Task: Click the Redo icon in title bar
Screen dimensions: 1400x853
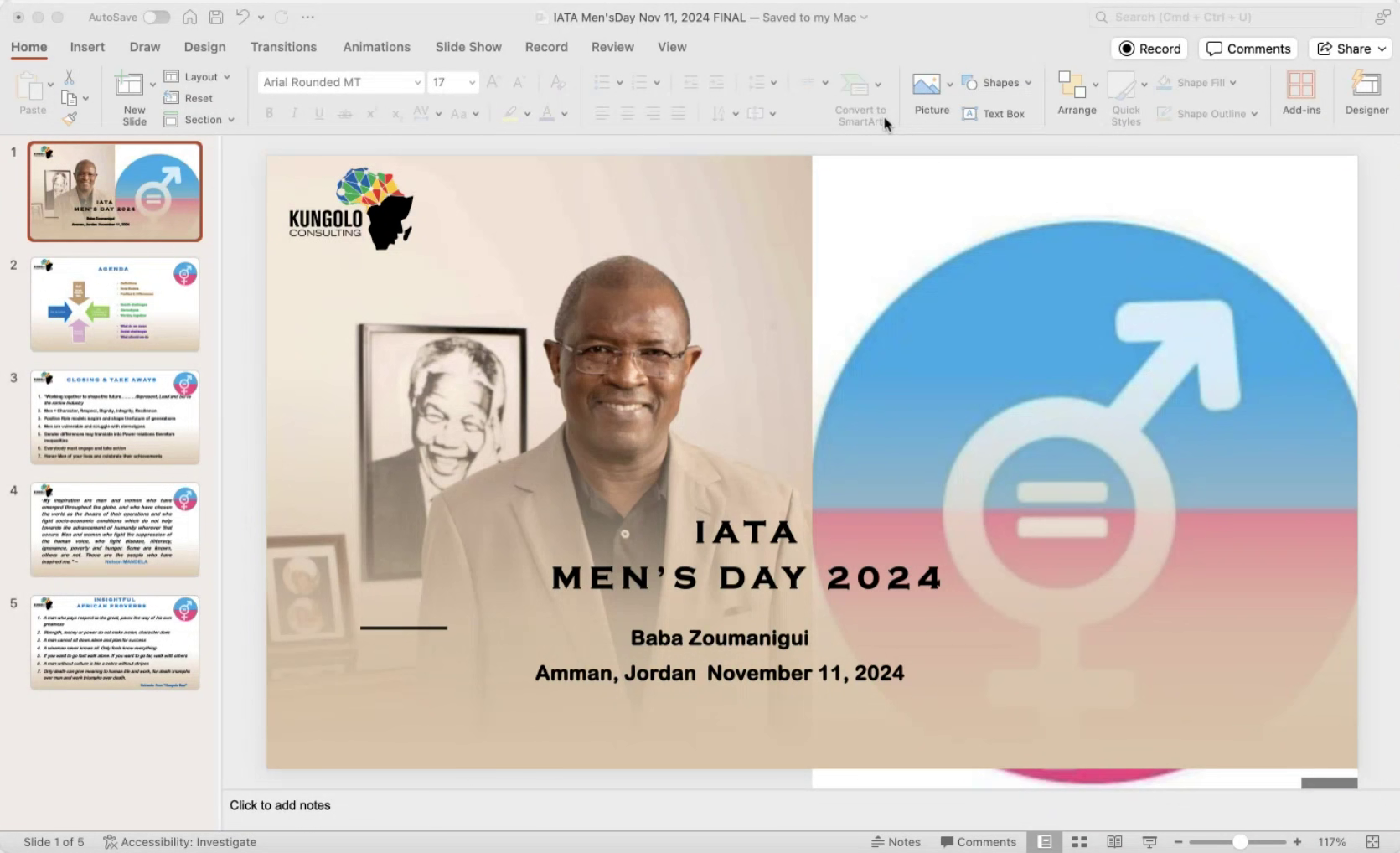Action: click(x=282, y=17)
